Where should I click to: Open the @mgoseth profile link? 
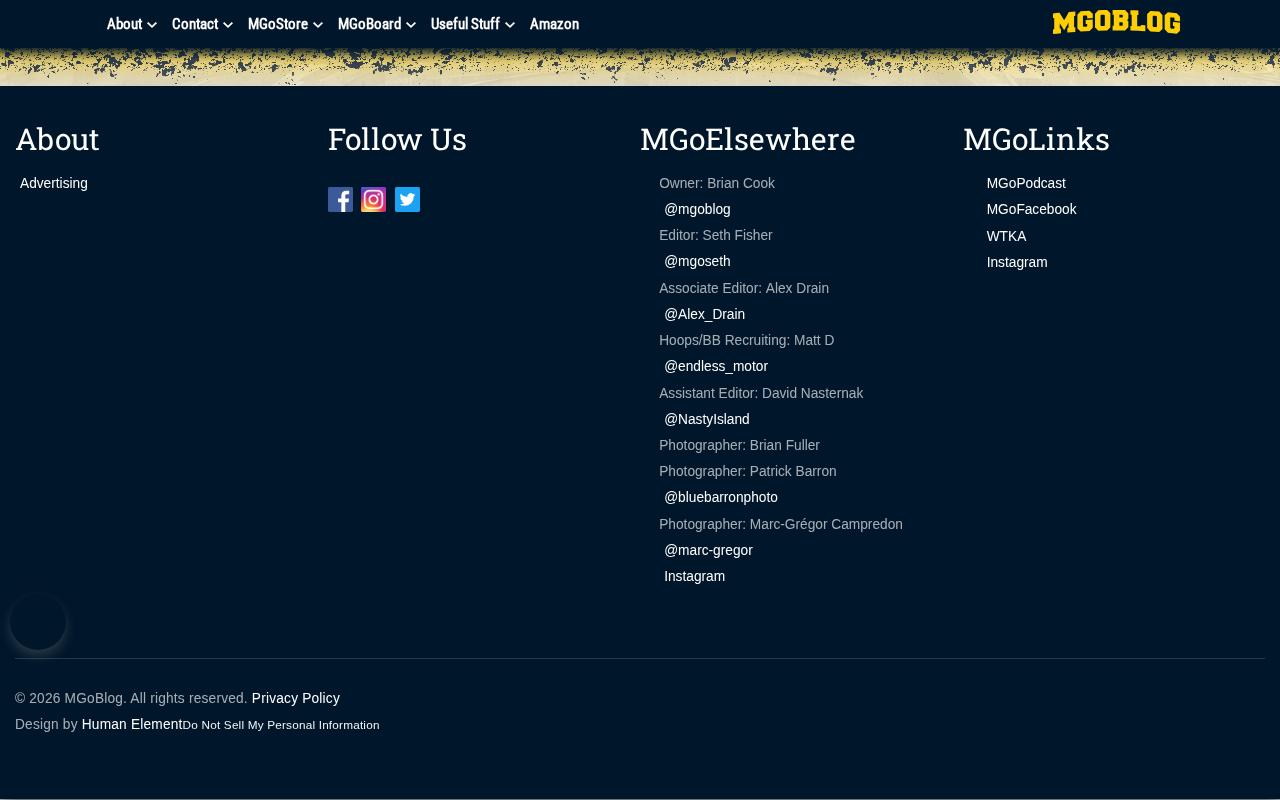click(697, 261)
